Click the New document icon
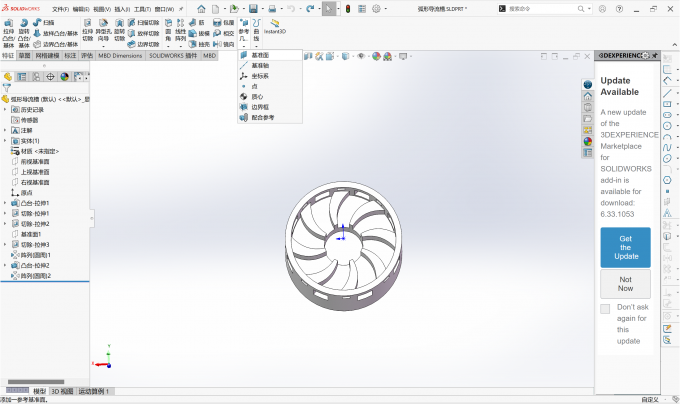Viewport: 680px width, 404px height. click(216, 9)
